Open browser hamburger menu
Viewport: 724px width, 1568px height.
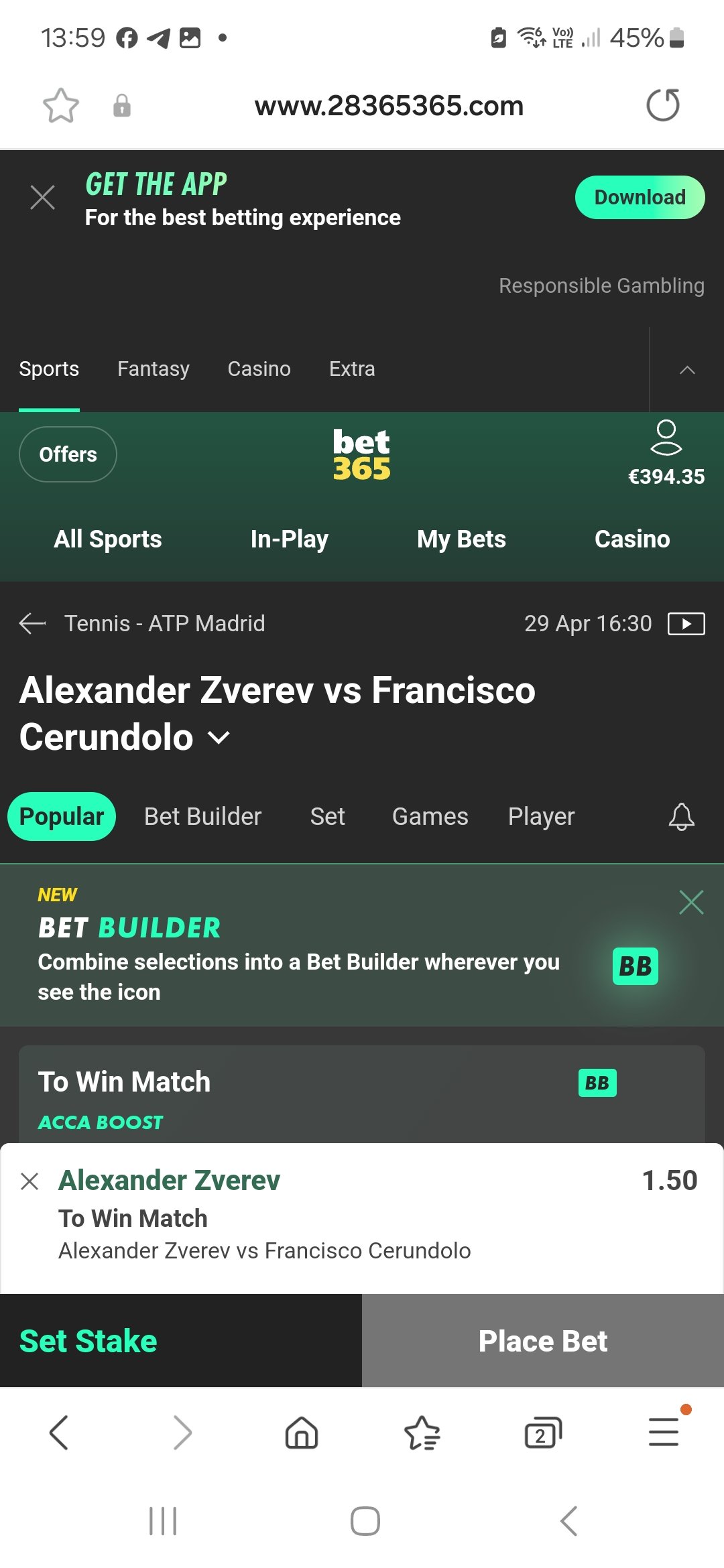pos(664,1432)
